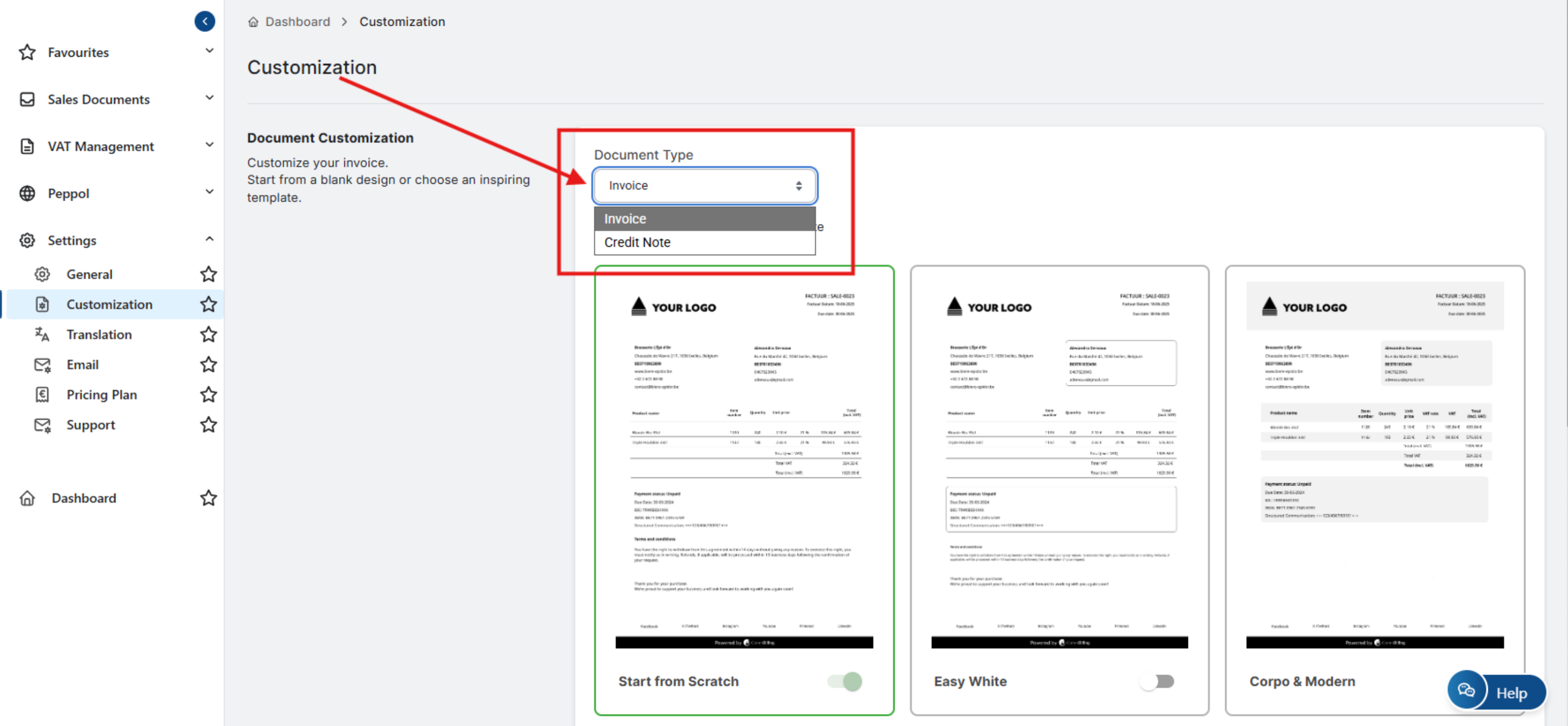Click the home icon in the breadcrumb

point(253,22)
